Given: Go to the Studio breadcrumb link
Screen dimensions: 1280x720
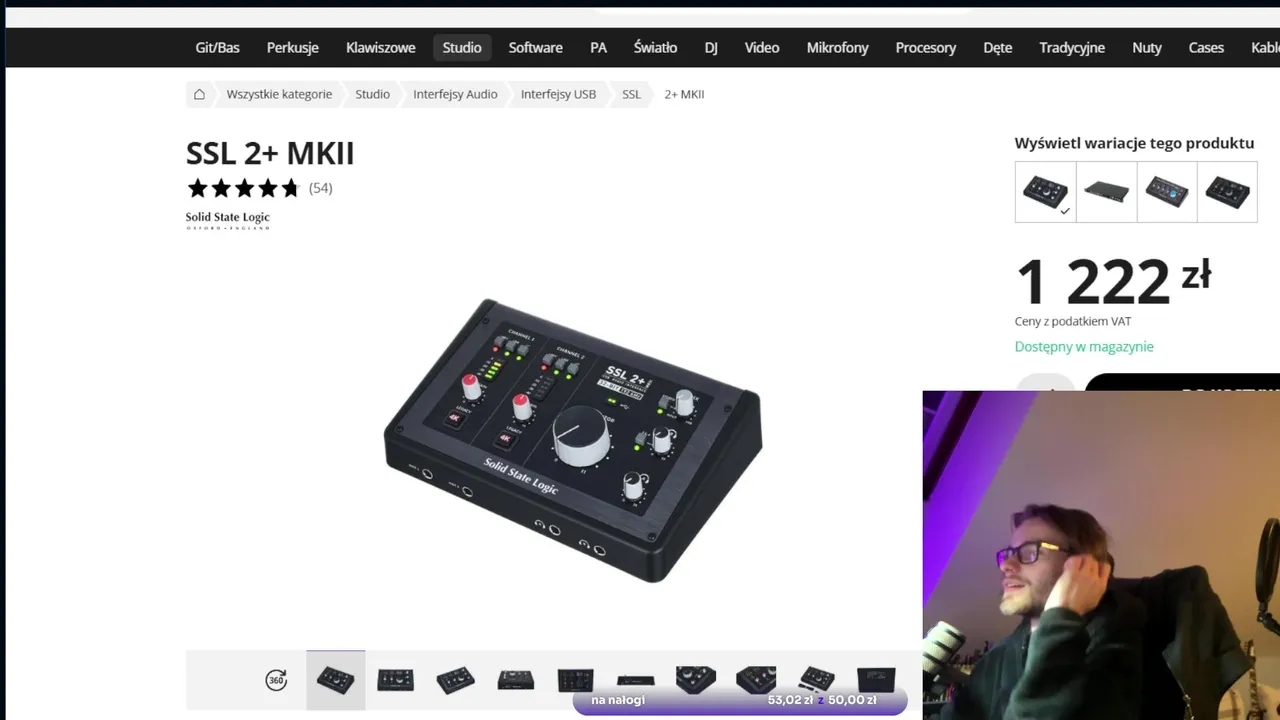Looking at the screenshot, I should [372, 94].
